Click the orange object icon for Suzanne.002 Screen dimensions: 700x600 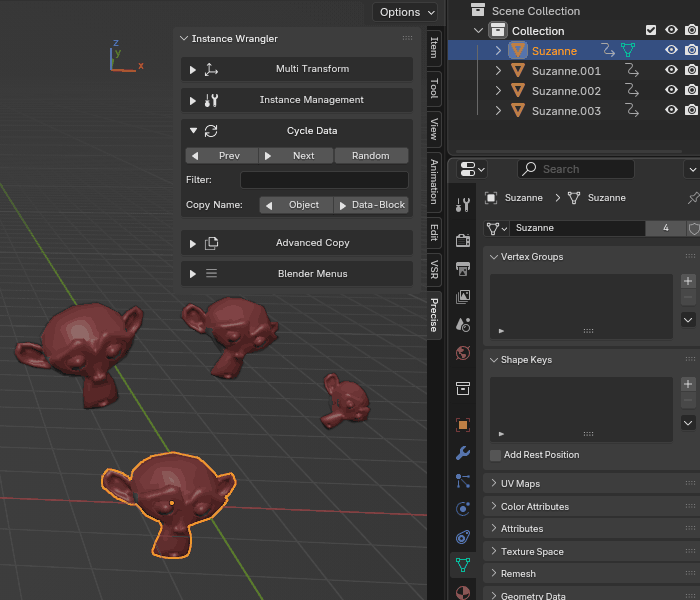pos(517,90)
